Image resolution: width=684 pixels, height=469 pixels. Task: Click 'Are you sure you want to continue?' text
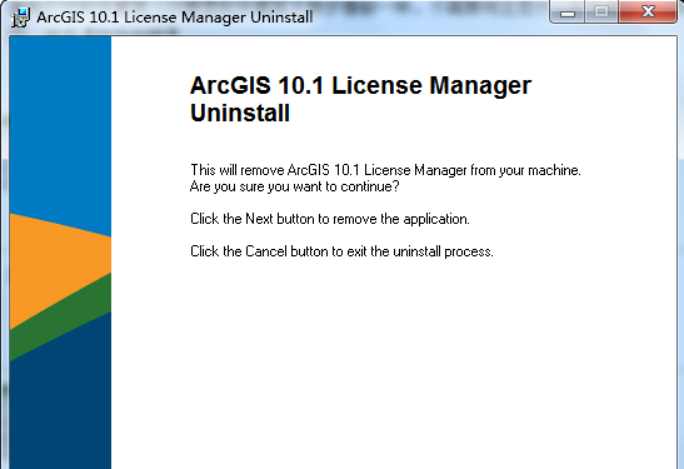[294, 187]
